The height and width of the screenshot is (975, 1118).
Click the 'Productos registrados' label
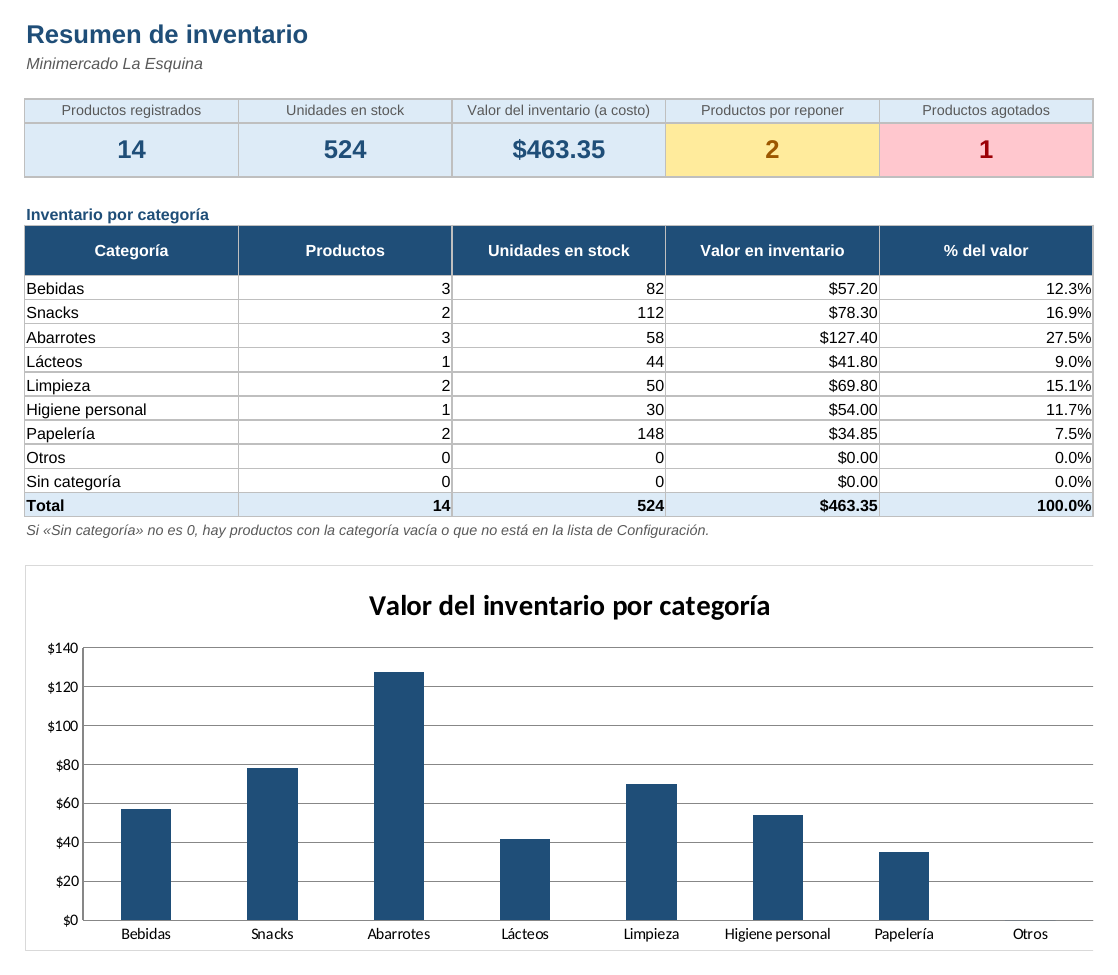point(131,111)
